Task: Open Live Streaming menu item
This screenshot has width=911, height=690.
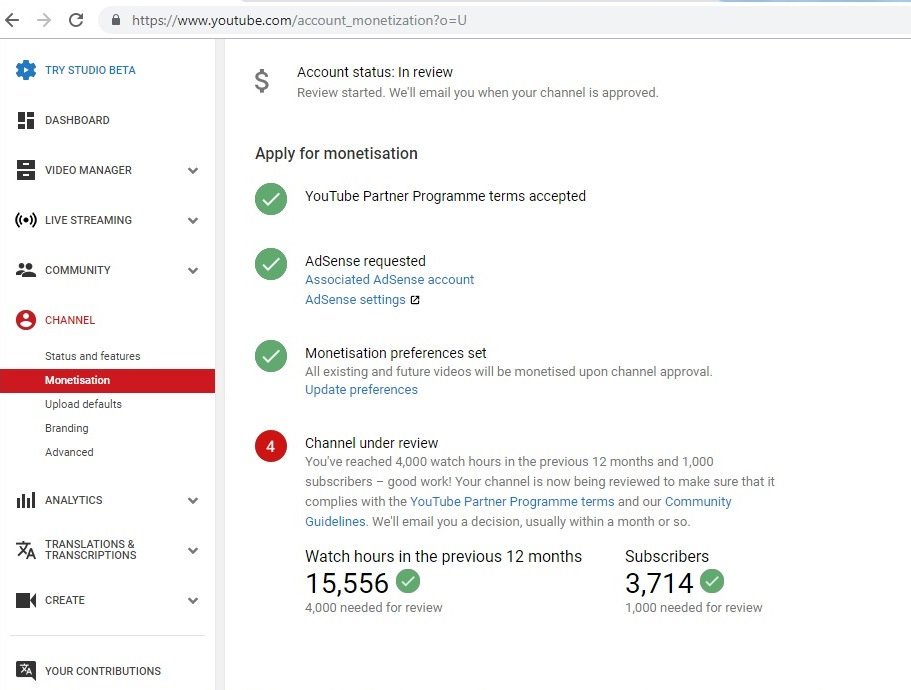Action: (x=88, y=220)
